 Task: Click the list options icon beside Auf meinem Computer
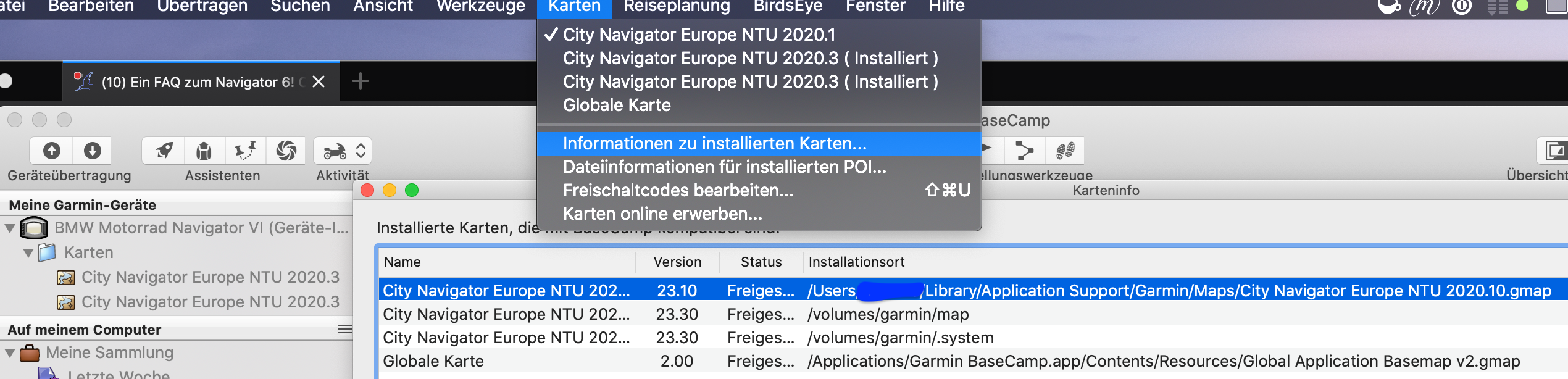click(344, 330)
